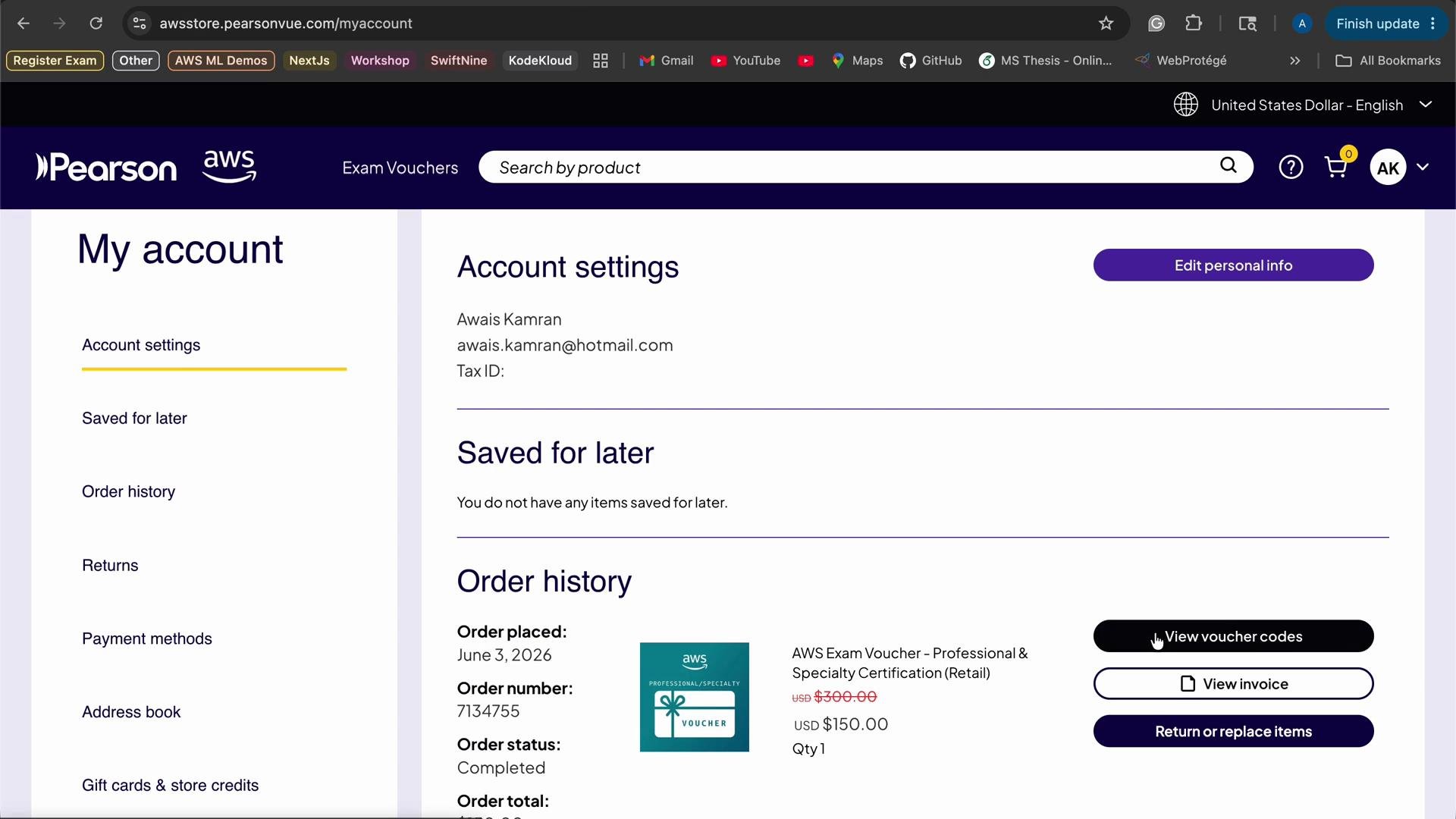Screen dimensions: 1456x819
Task: Click View voucher codes button
Action: (x=1233, y=636)
